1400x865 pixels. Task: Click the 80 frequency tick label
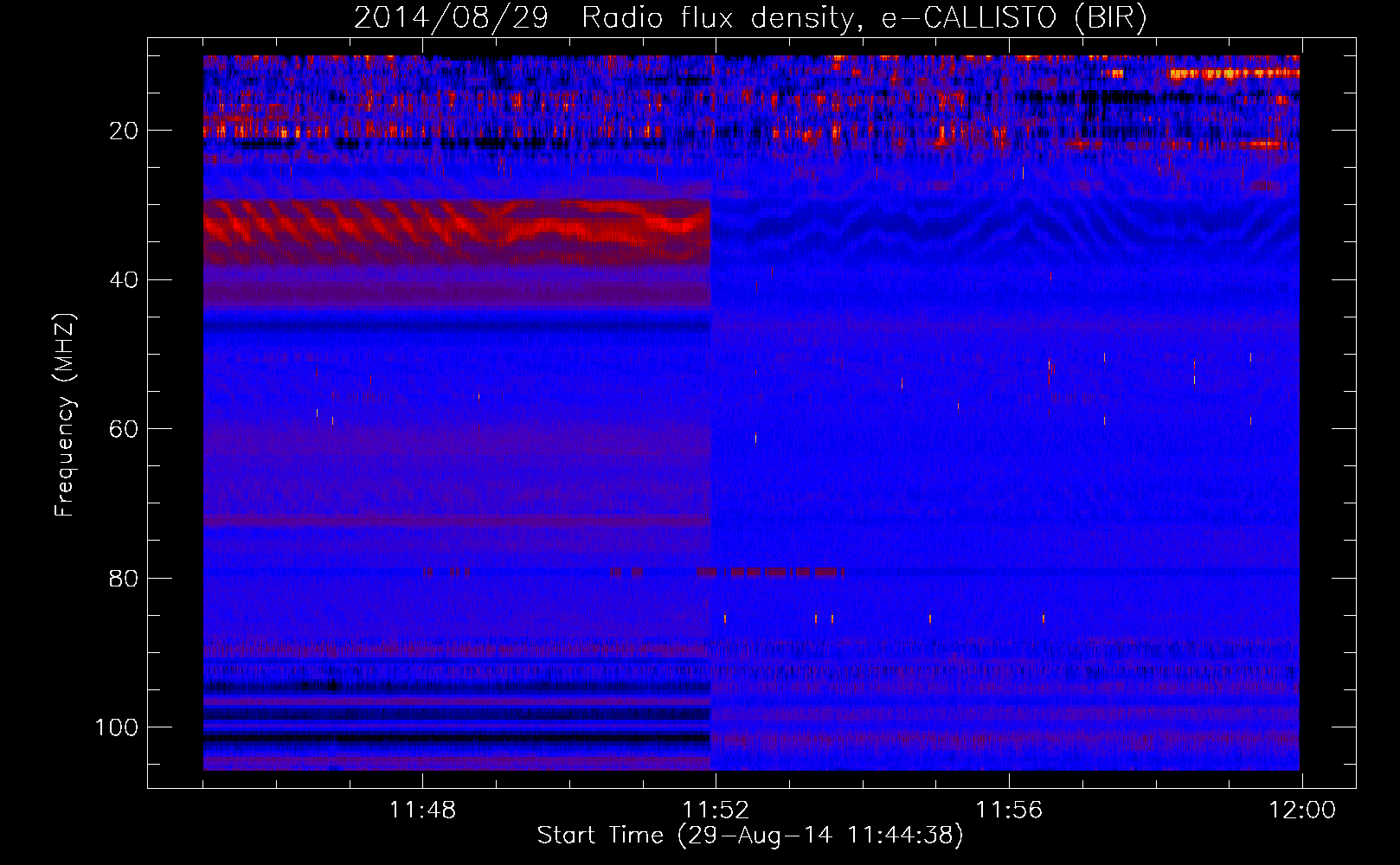[x=125, y=579]
